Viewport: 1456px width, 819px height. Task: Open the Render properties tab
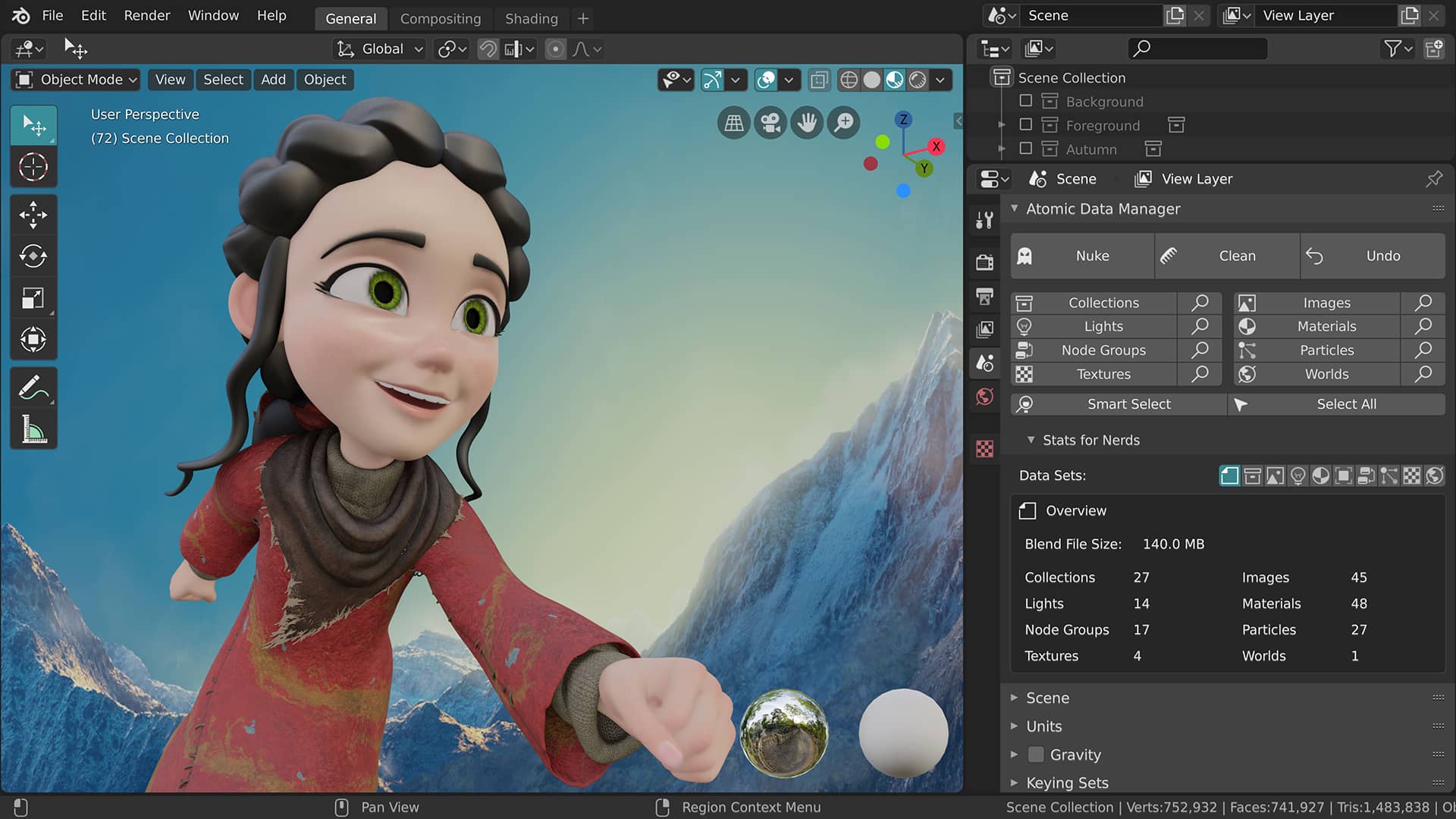click(984, 262)
